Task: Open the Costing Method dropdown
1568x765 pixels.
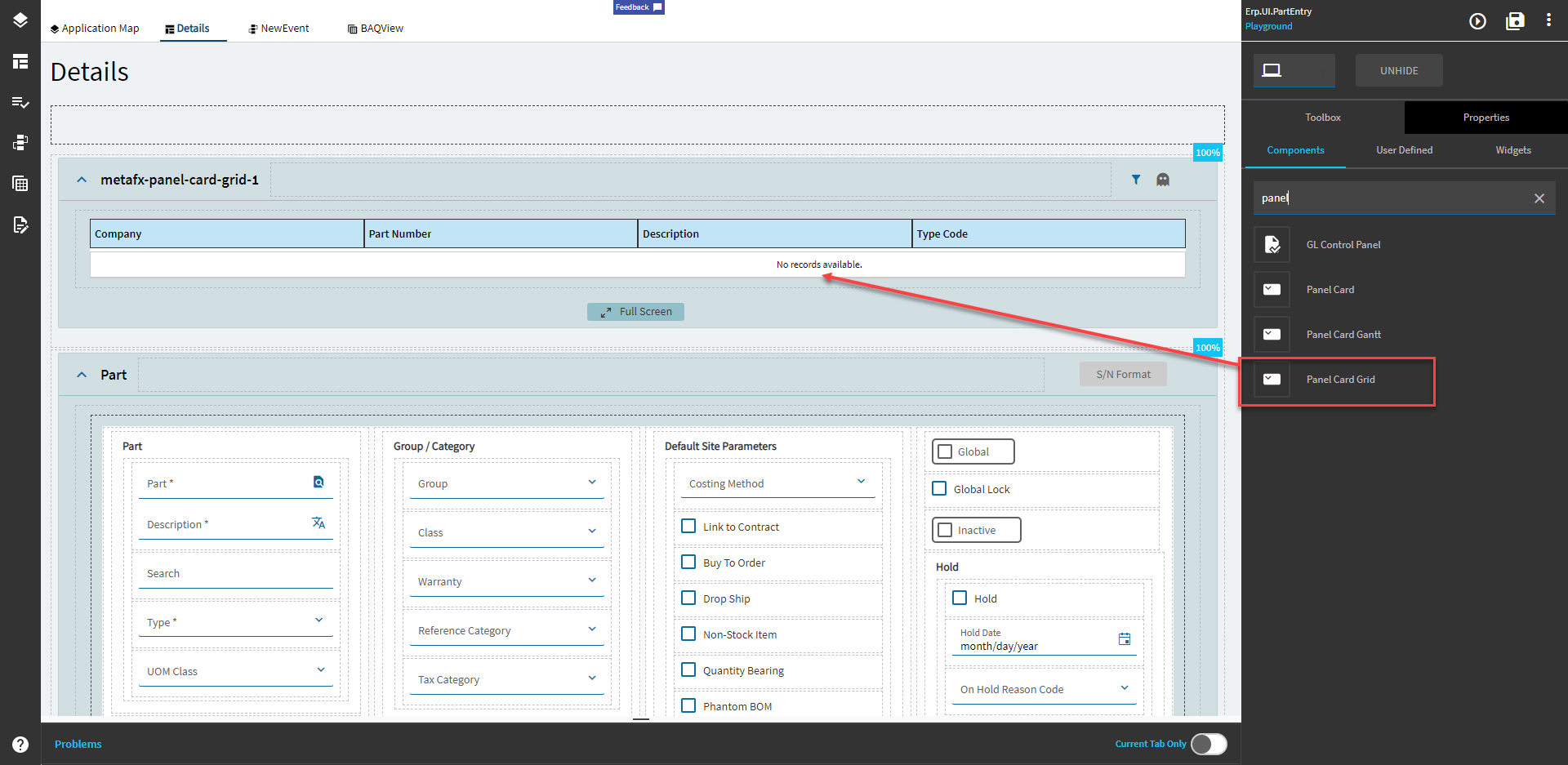Action: pyautogui.click(x=861, y=481)
